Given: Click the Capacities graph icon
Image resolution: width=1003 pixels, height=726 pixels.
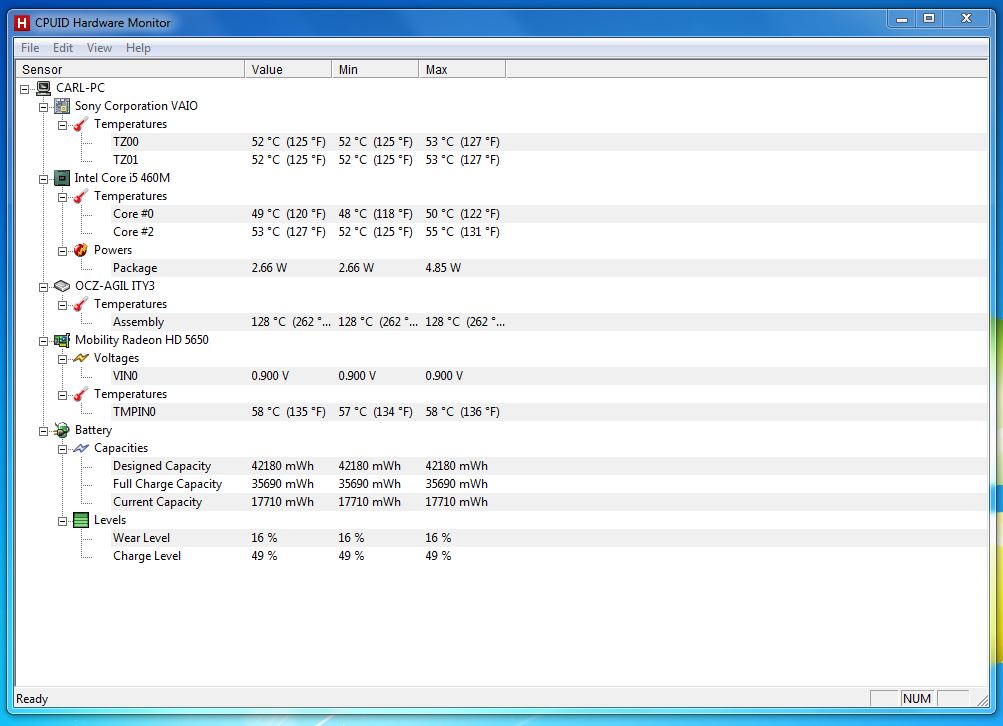Looking at the screenshot, I should (x=81, y=448).
